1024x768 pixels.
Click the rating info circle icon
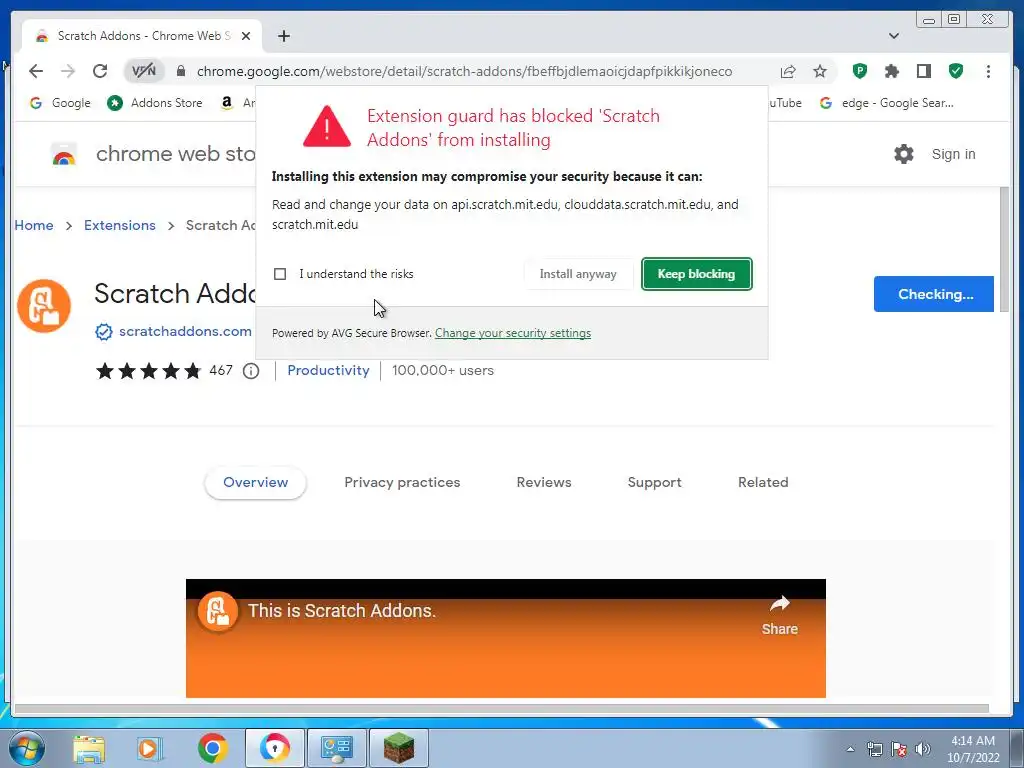tap(251, 371)
